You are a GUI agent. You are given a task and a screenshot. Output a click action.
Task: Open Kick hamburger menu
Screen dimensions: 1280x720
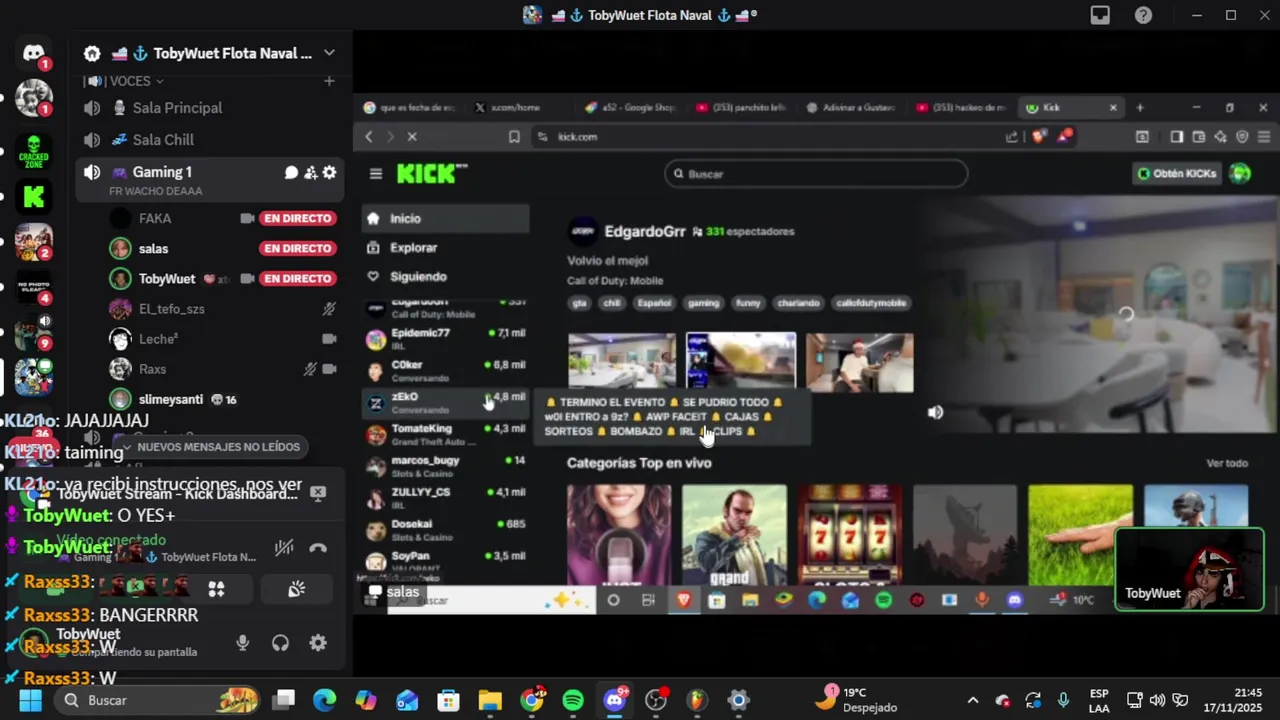pyautogui.click(x=376, y=173)
